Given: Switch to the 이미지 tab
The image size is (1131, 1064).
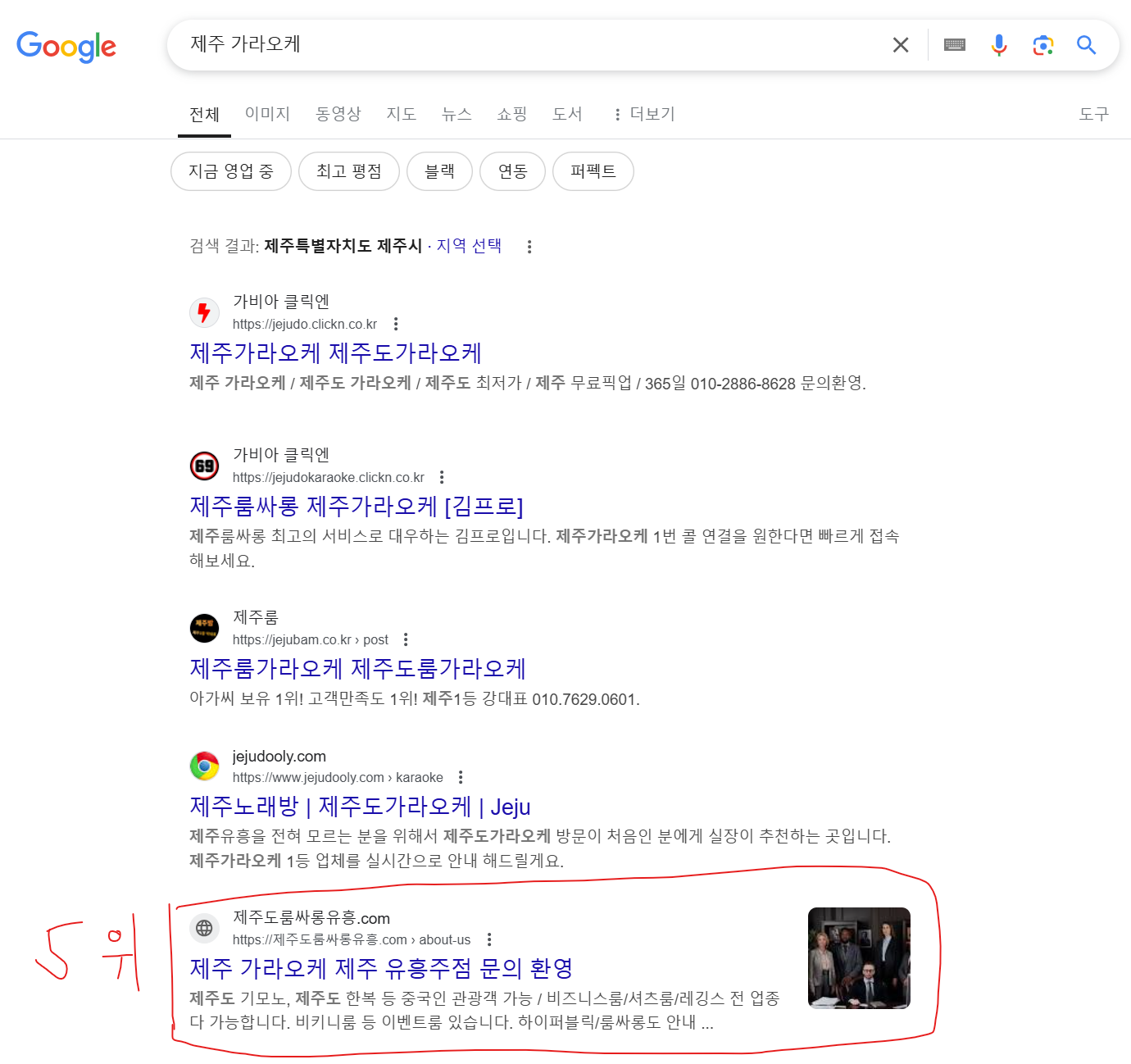Looking at the screenshot, I should click(267, 114).
